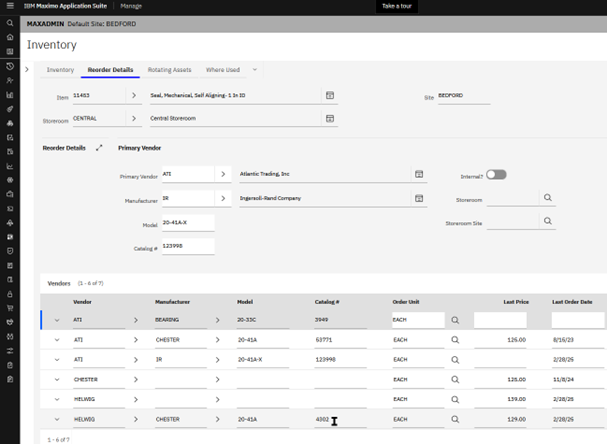The width and height of the screenshot is (607, 444).
Task: Click Last Price field in BEARING row
Action: point(500,320)
